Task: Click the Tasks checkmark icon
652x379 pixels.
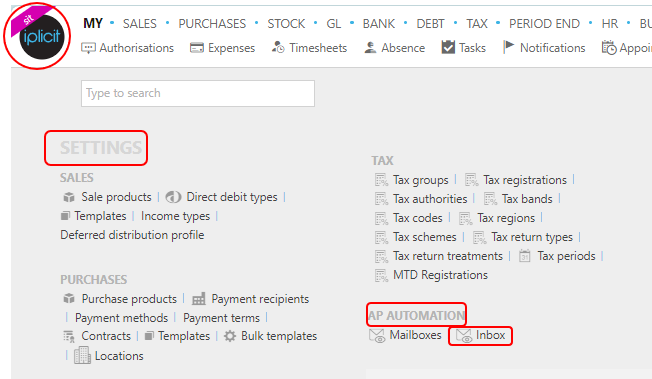Action: (x=448, y=47)
